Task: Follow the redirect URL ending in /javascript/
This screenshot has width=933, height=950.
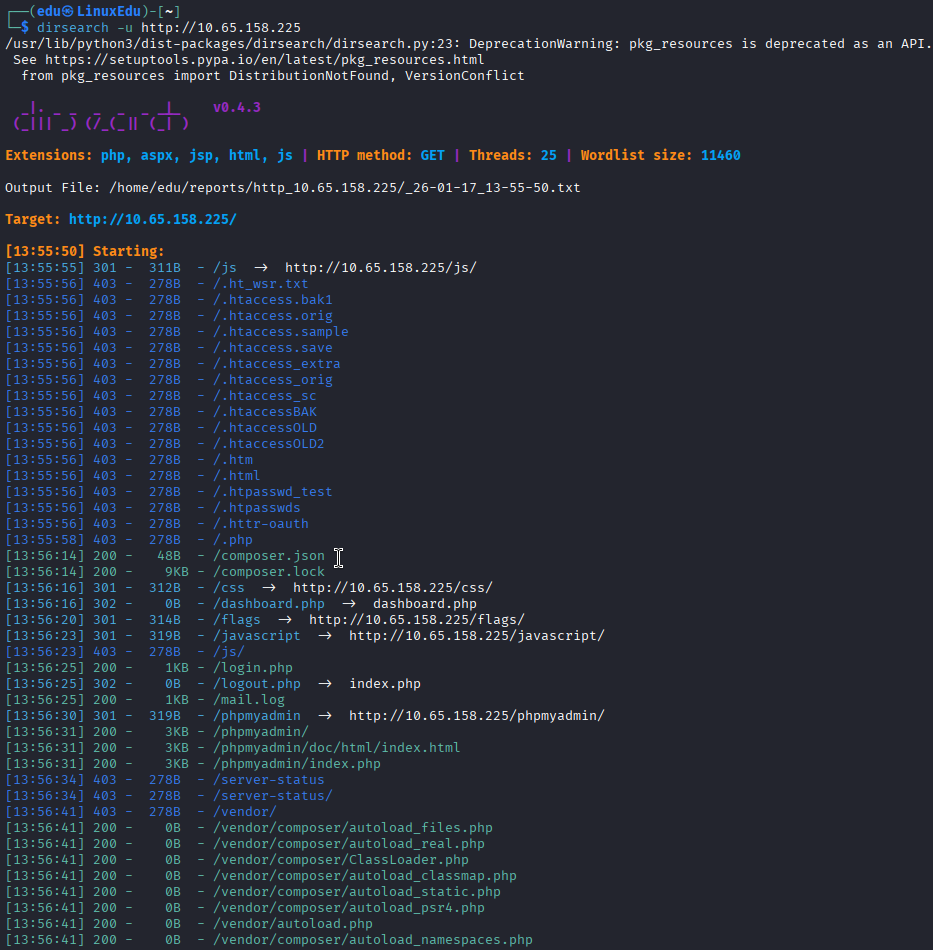Action: click(x=477, y=636)
